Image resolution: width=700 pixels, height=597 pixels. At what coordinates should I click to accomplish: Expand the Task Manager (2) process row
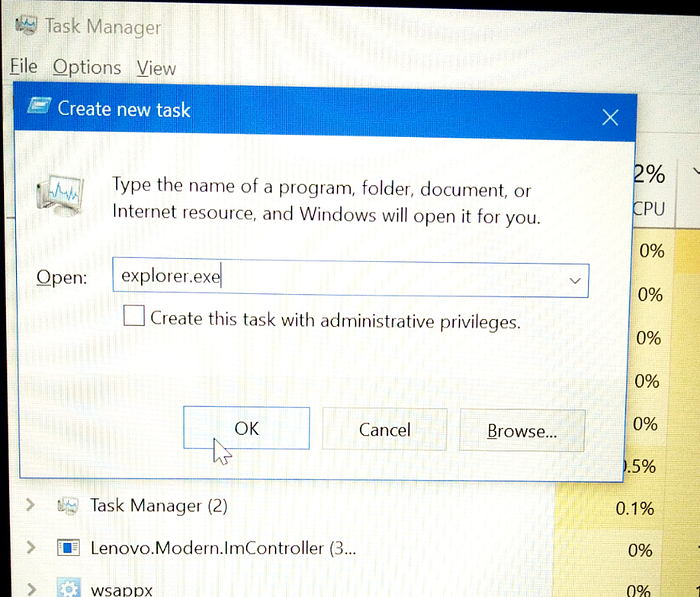(30, 505)
